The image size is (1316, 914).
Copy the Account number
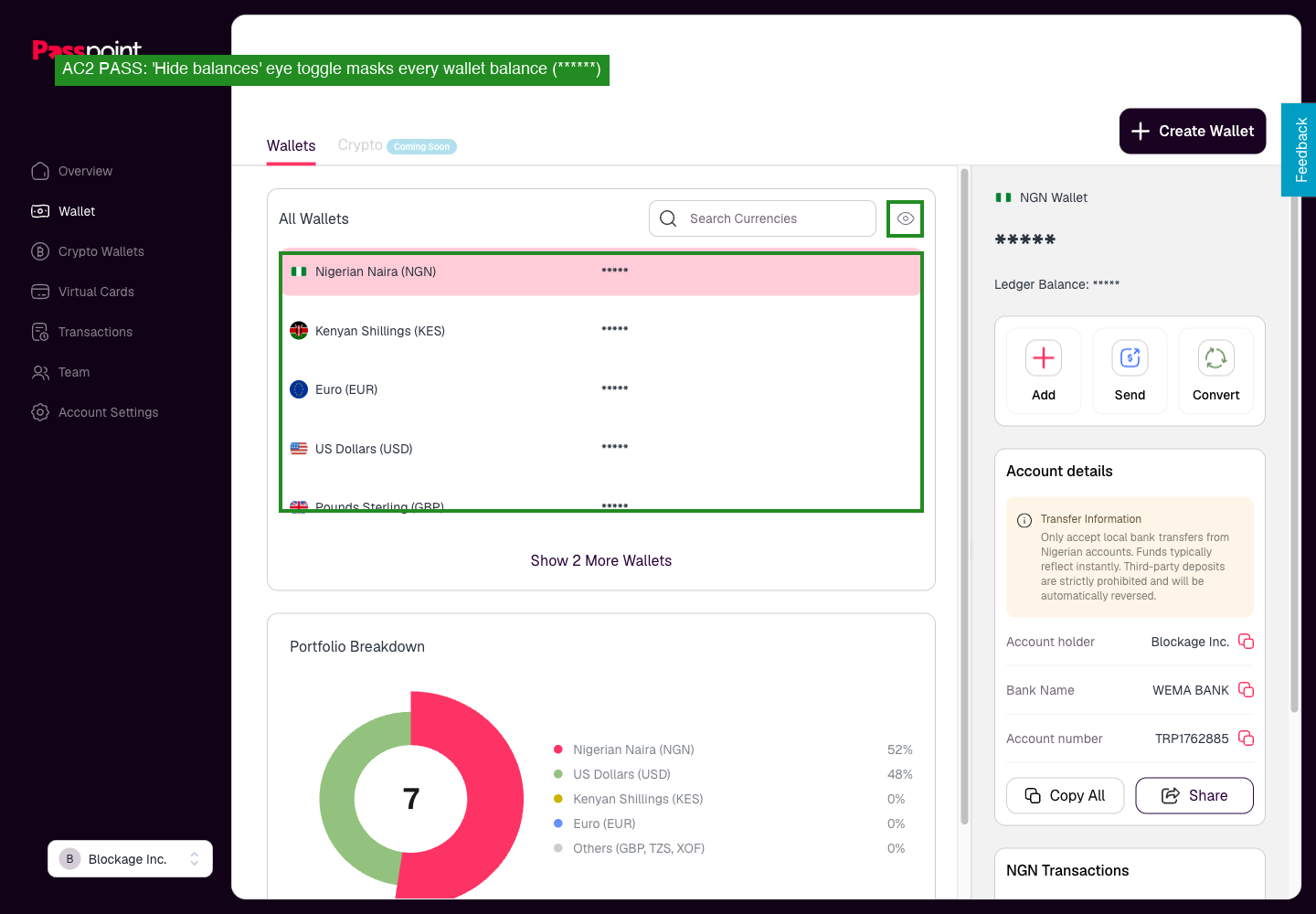(x=1246, y=738)
